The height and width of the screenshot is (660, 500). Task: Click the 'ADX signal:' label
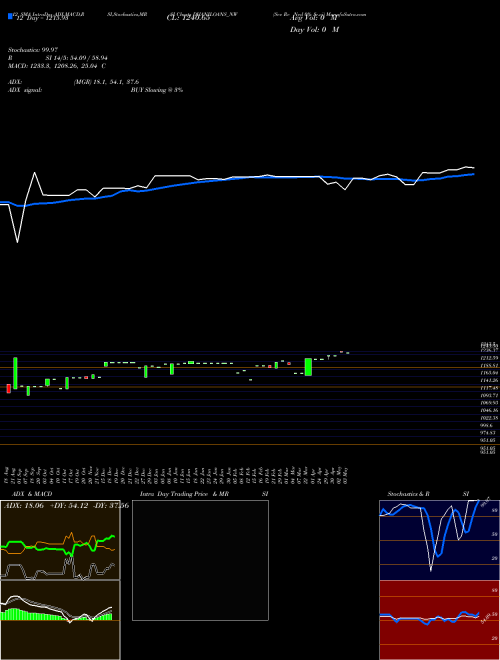click(x=25, y=90)
